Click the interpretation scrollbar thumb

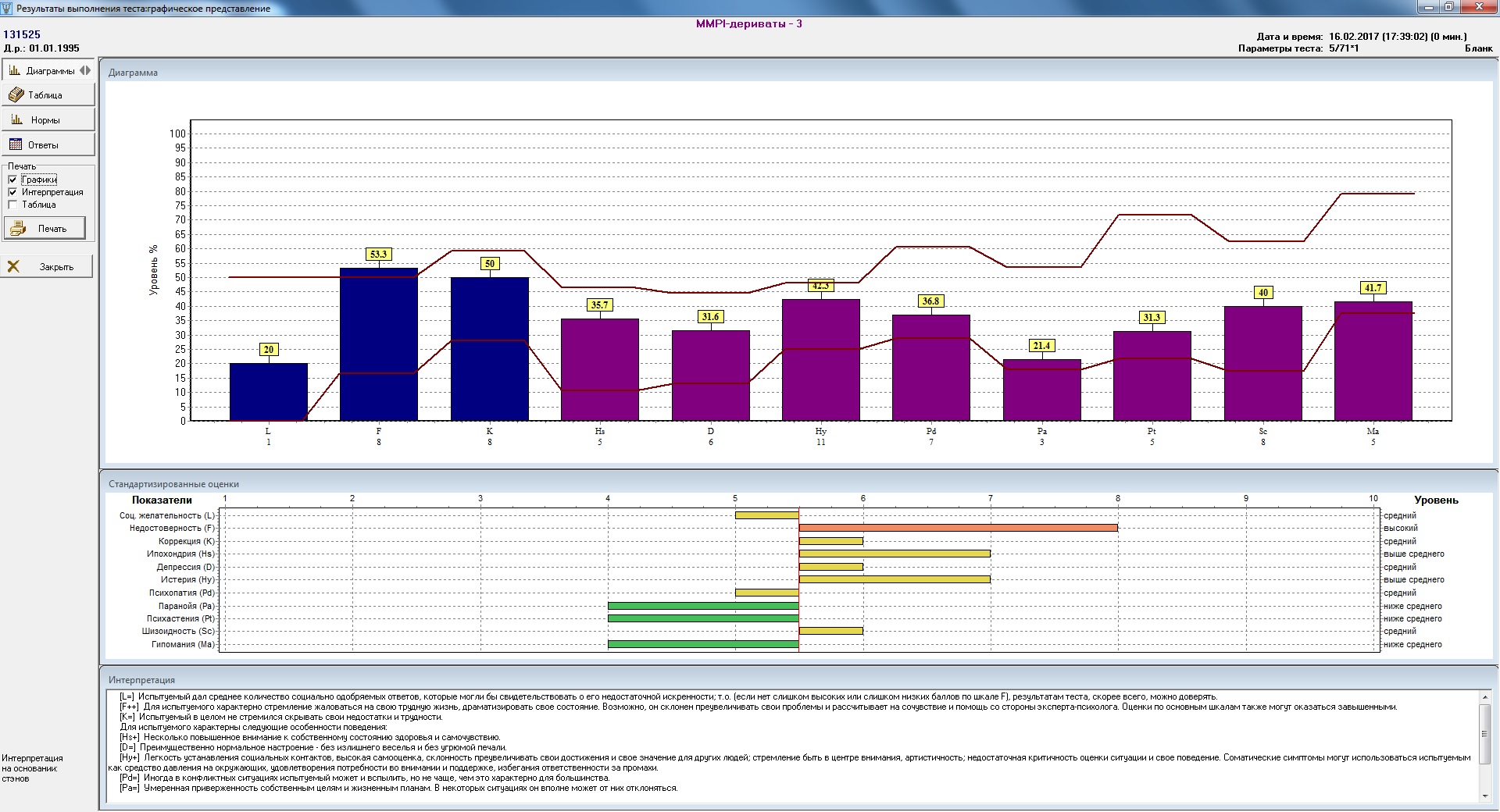[x=1484, y=732]
